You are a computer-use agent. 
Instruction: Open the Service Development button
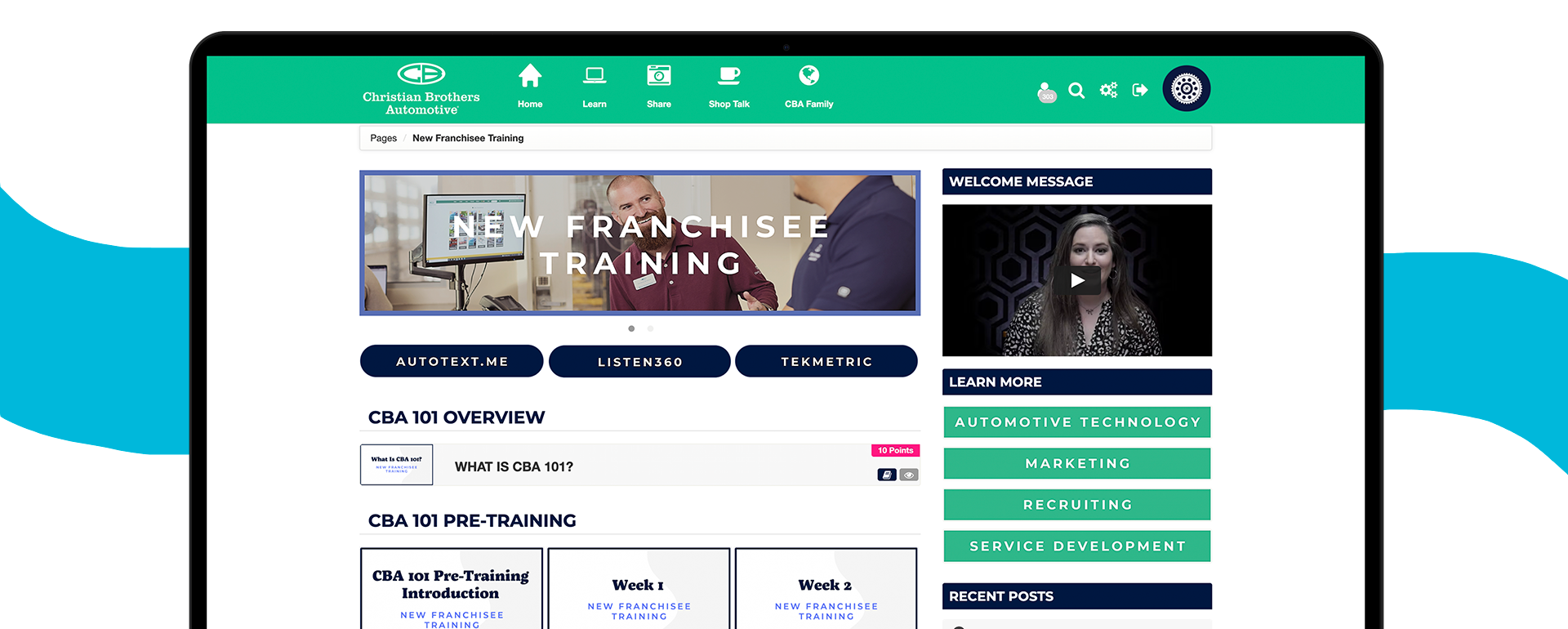(x=1077, y=546)
